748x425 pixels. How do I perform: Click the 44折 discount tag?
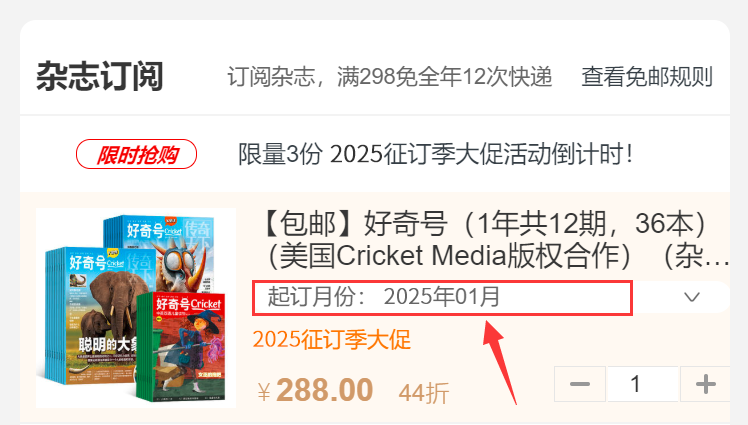tap(424, 394)
